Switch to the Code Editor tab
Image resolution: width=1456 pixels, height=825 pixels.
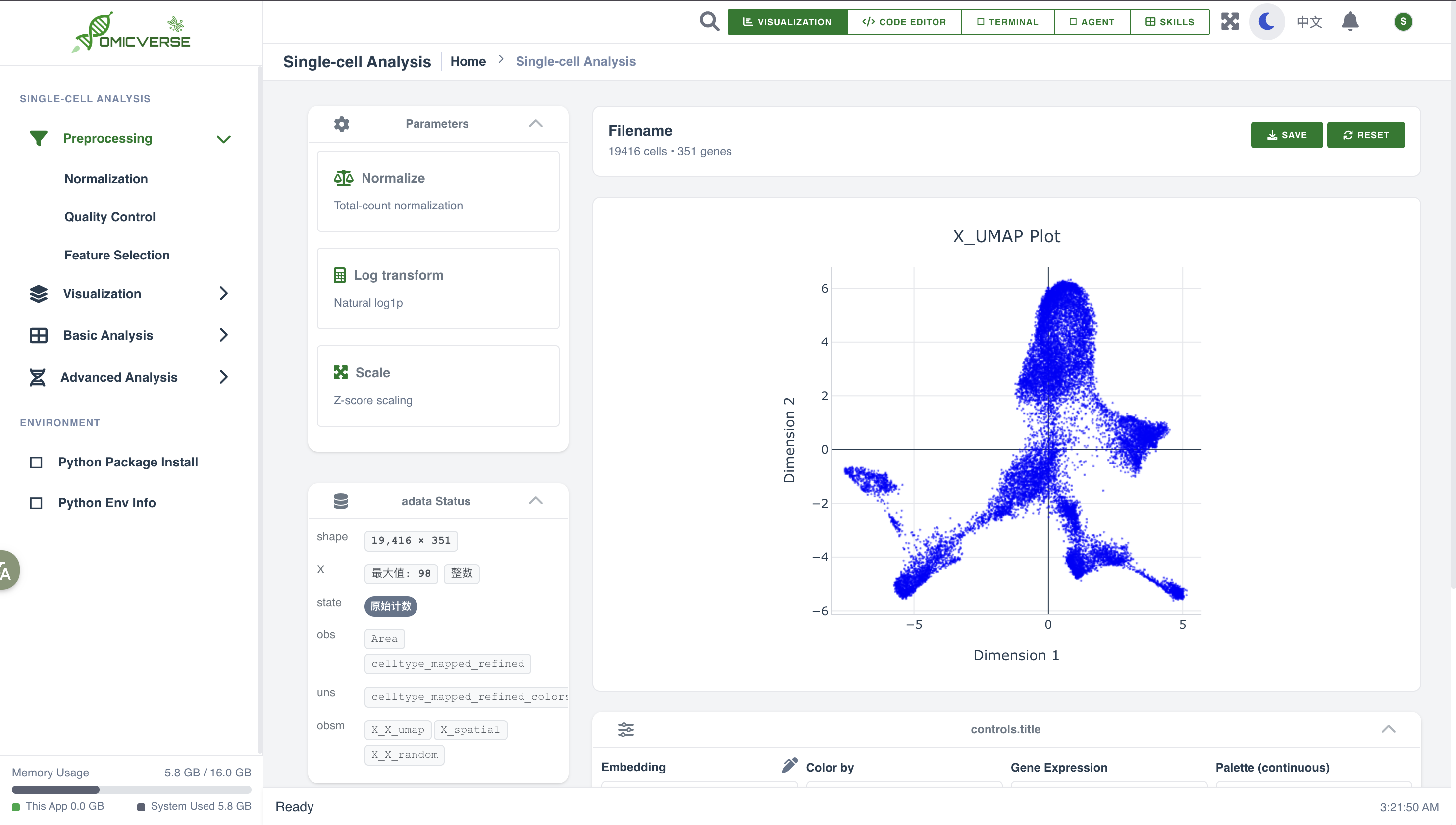[x=904, y=21]
